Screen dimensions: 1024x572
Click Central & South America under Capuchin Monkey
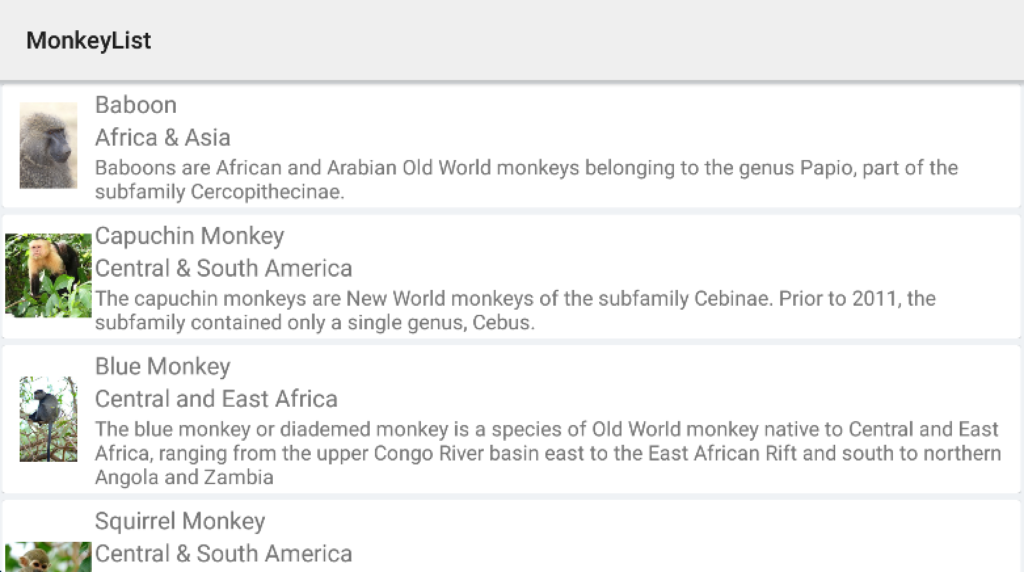point(224,268)
